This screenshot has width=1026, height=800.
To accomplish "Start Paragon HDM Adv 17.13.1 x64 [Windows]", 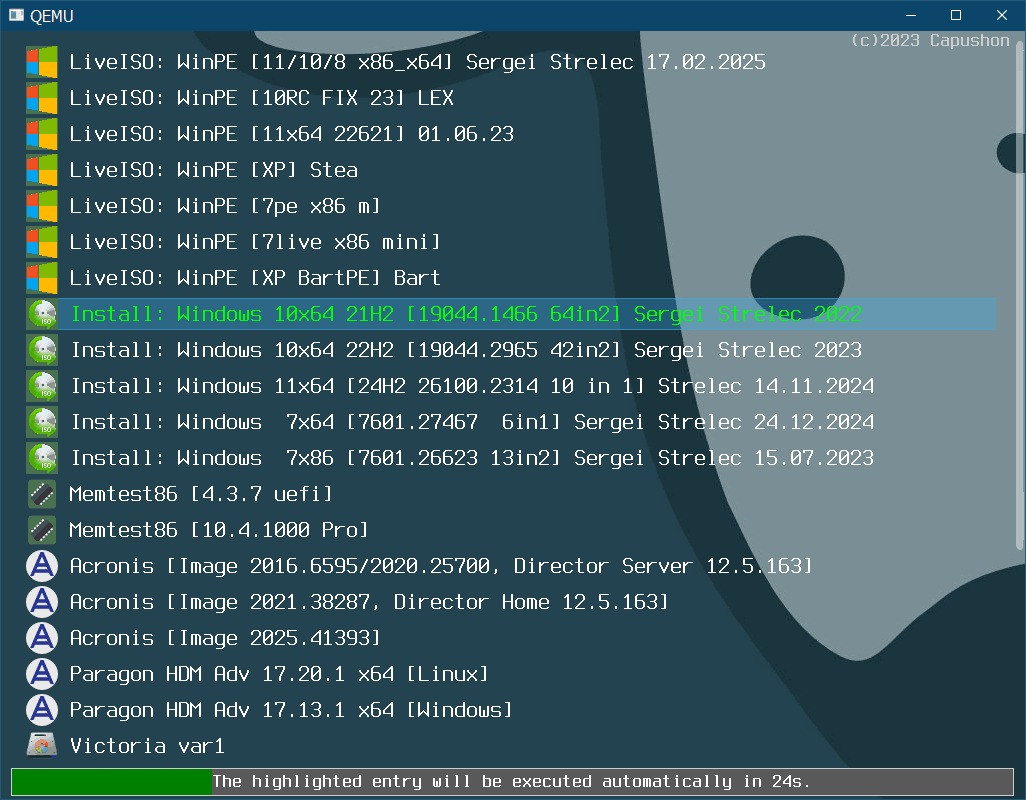I will pos(291,710).
